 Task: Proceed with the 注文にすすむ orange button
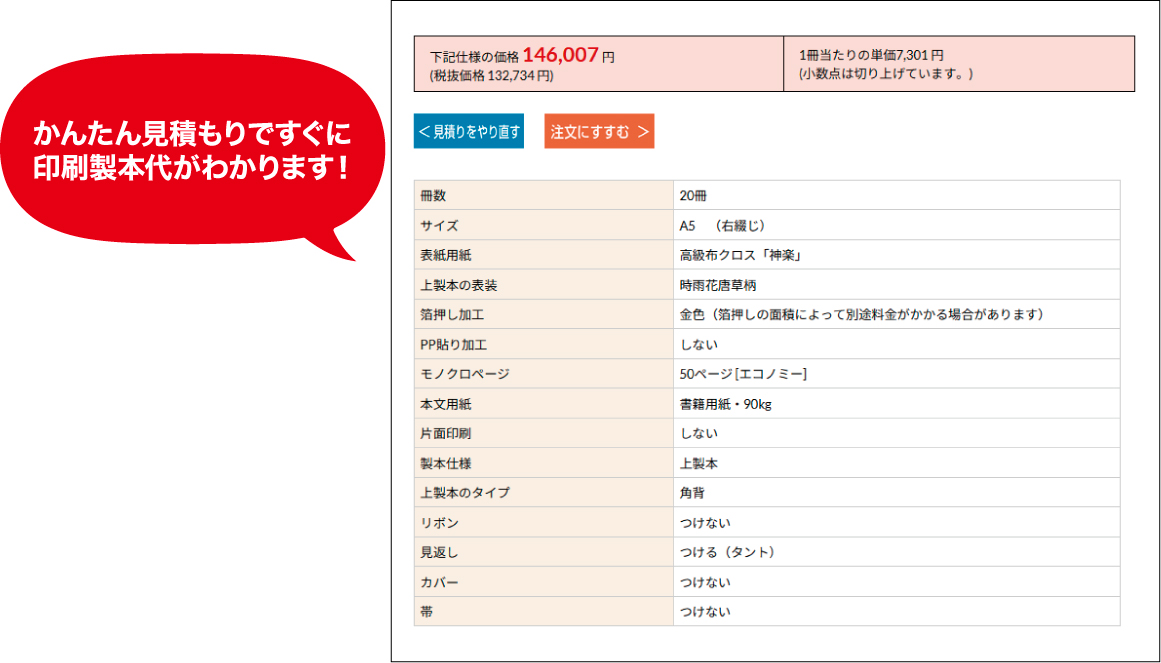[599, 132]
